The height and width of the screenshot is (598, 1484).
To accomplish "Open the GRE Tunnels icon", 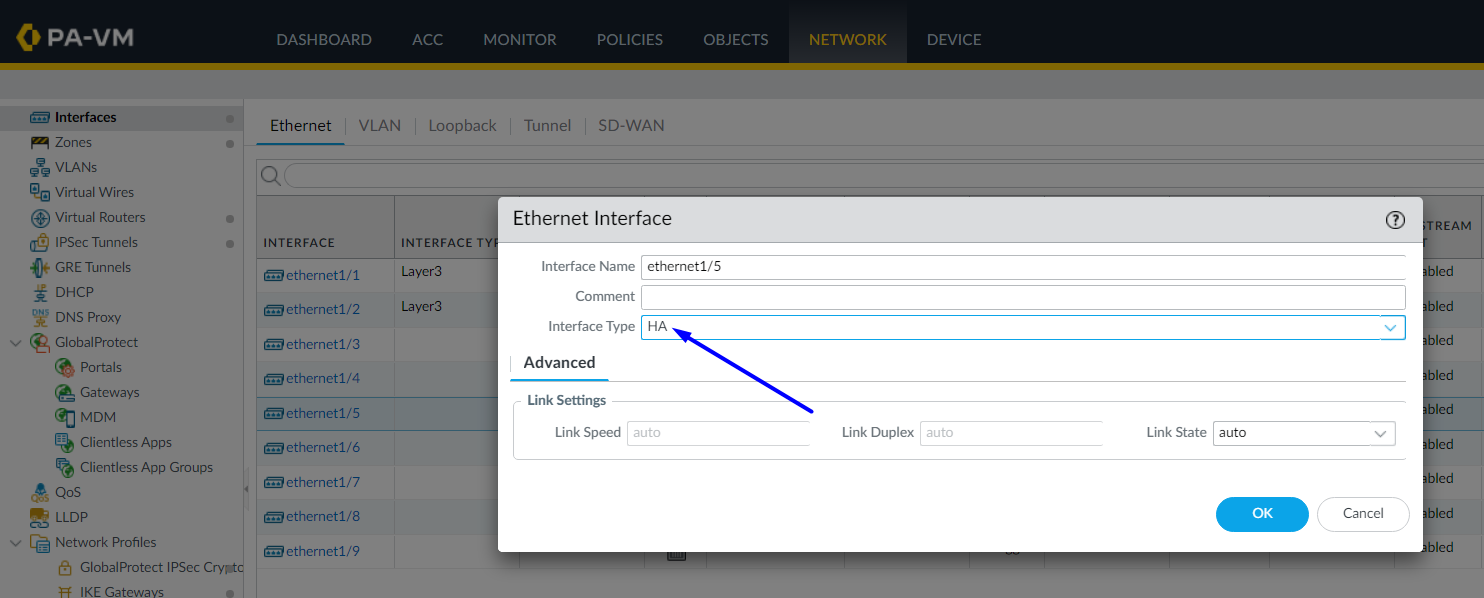I will coord(42,267).
